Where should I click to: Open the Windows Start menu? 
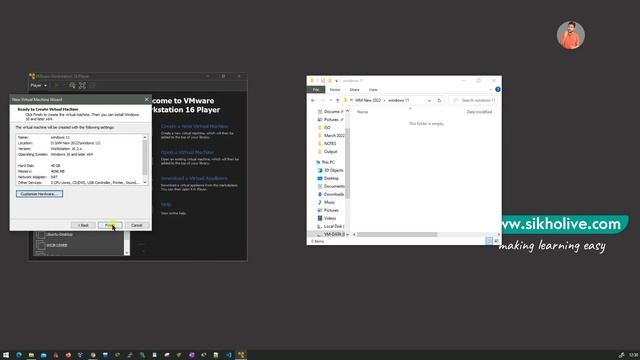point(6,355)
